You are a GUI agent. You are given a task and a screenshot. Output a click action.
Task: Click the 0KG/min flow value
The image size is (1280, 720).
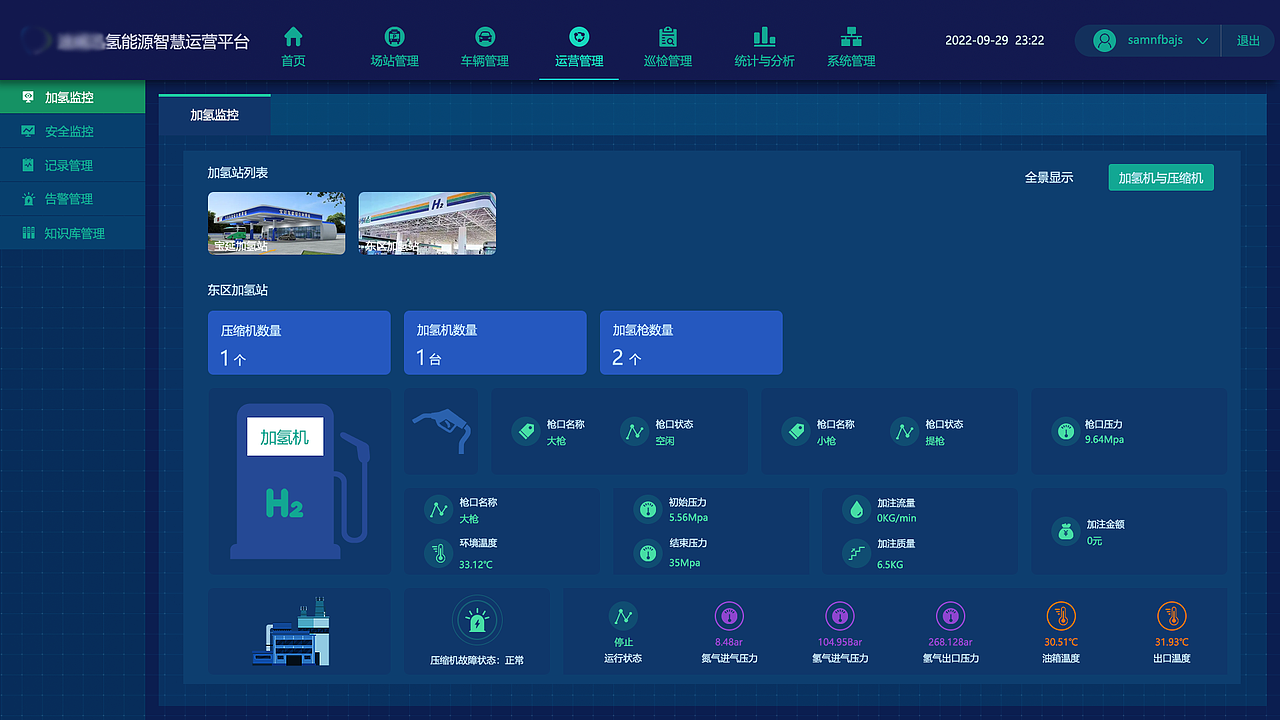[897, 518]
